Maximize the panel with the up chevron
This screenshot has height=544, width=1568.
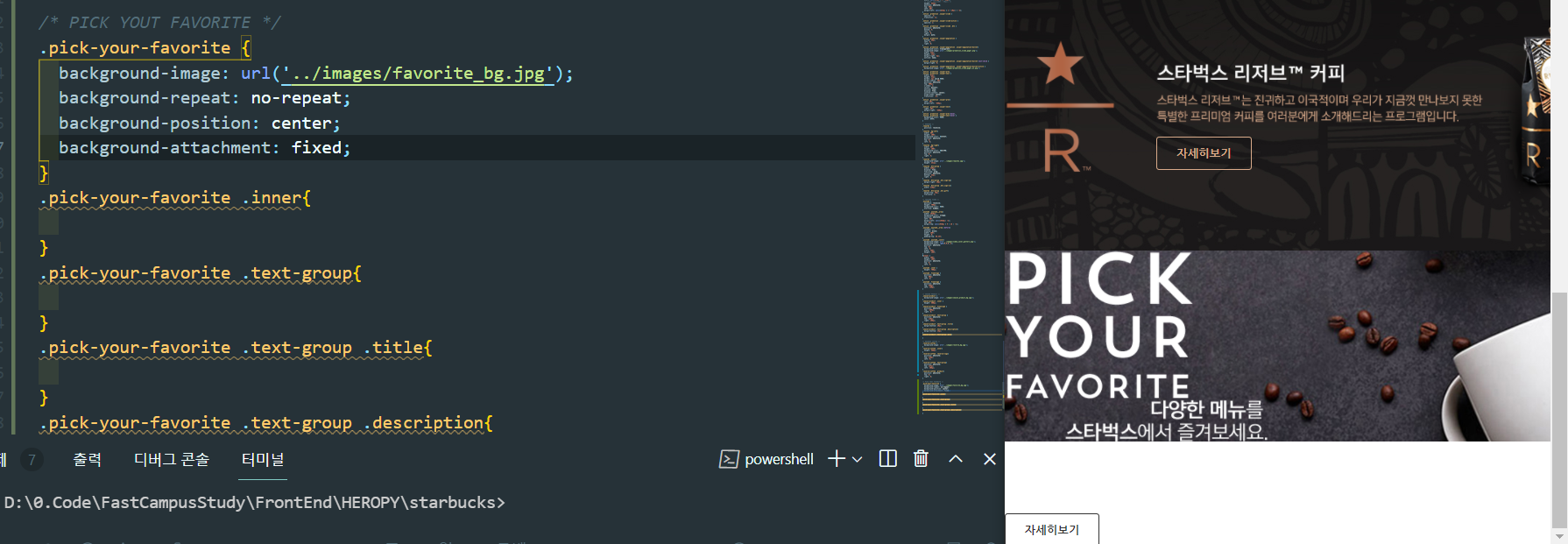click(956, 458)
